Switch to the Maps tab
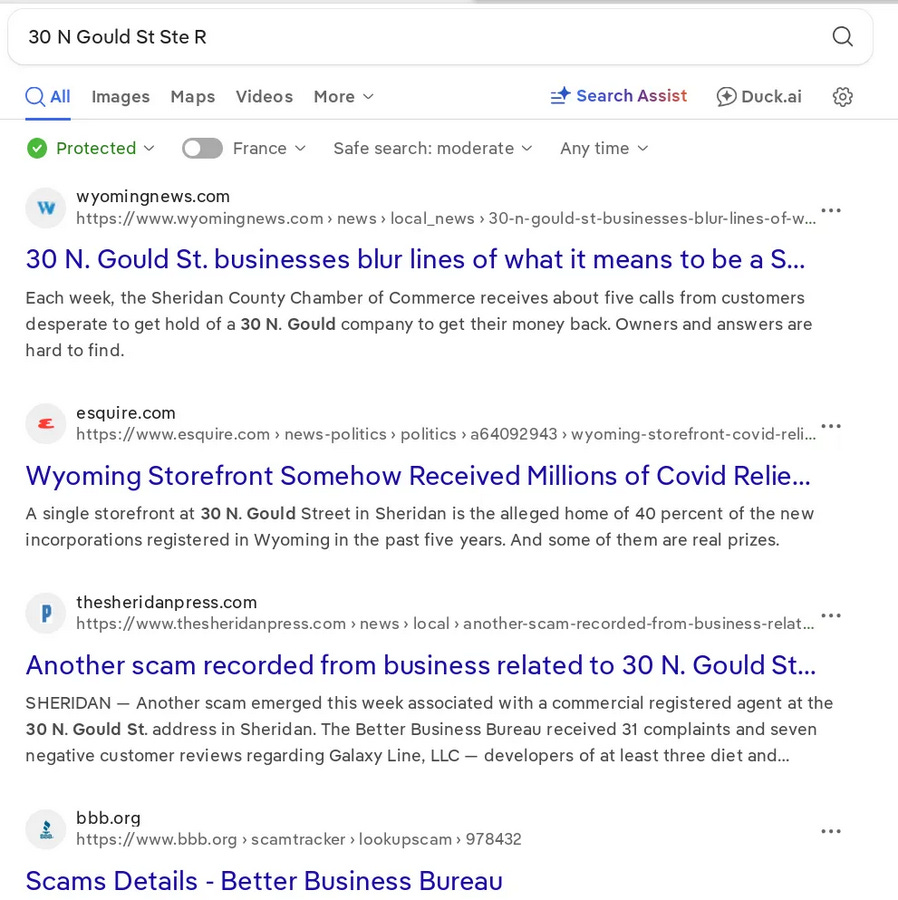Screen dimensions: 898x900 (193, 96)
